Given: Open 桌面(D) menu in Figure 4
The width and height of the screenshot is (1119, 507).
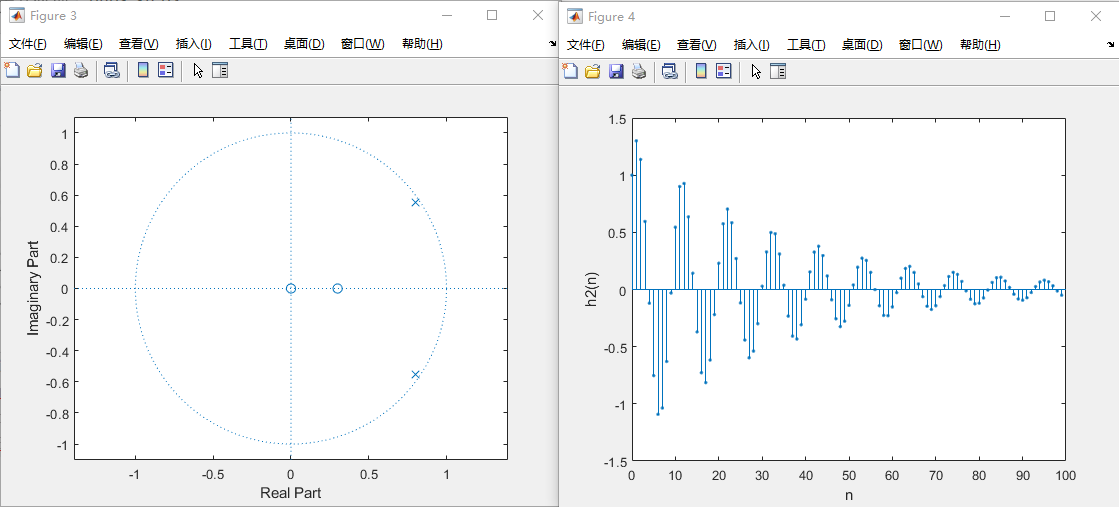Looking at the screenshot, I should click(x=862, y=44).
